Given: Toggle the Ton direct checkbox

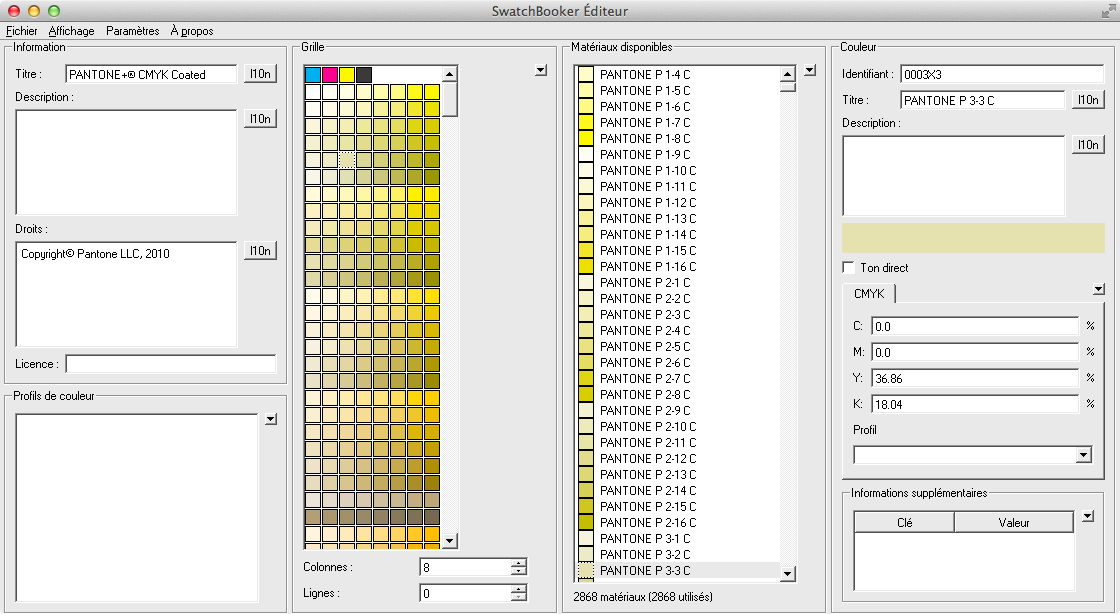Looking at the screenshot, I should [x=849, y=268].
